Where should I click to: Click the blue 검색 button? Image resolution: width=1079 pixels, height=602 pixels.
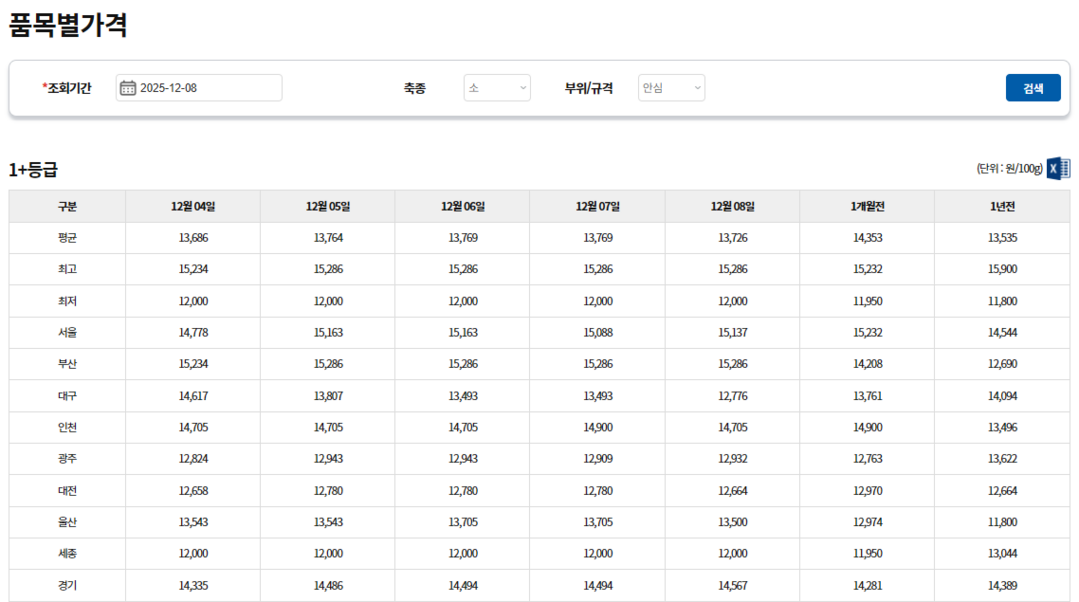click(x=1032, y=88)
